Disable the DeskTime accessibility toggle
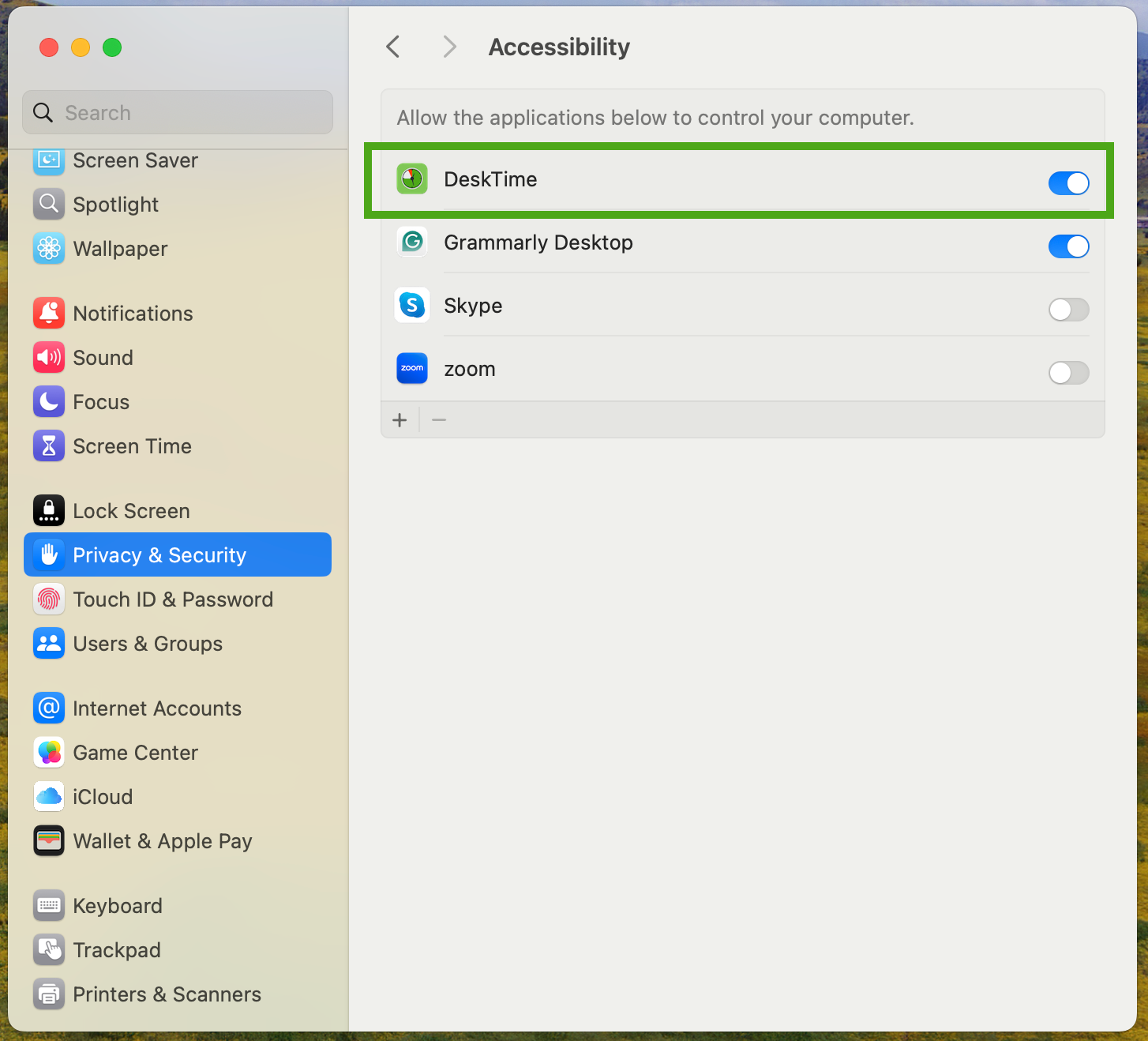1148x1041 pixels. point(1068,183)
